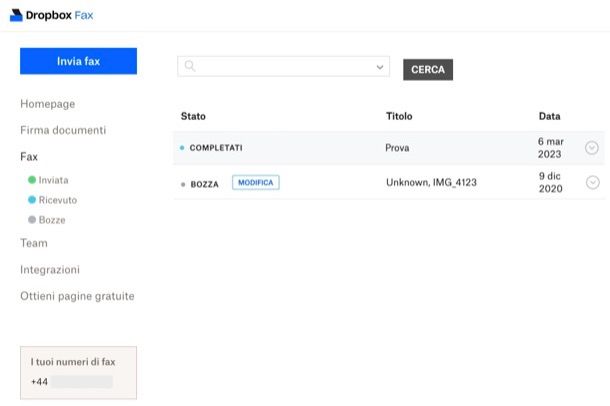
Task: Click the blue Ricevuto status dot
Action: click(32, 200)
